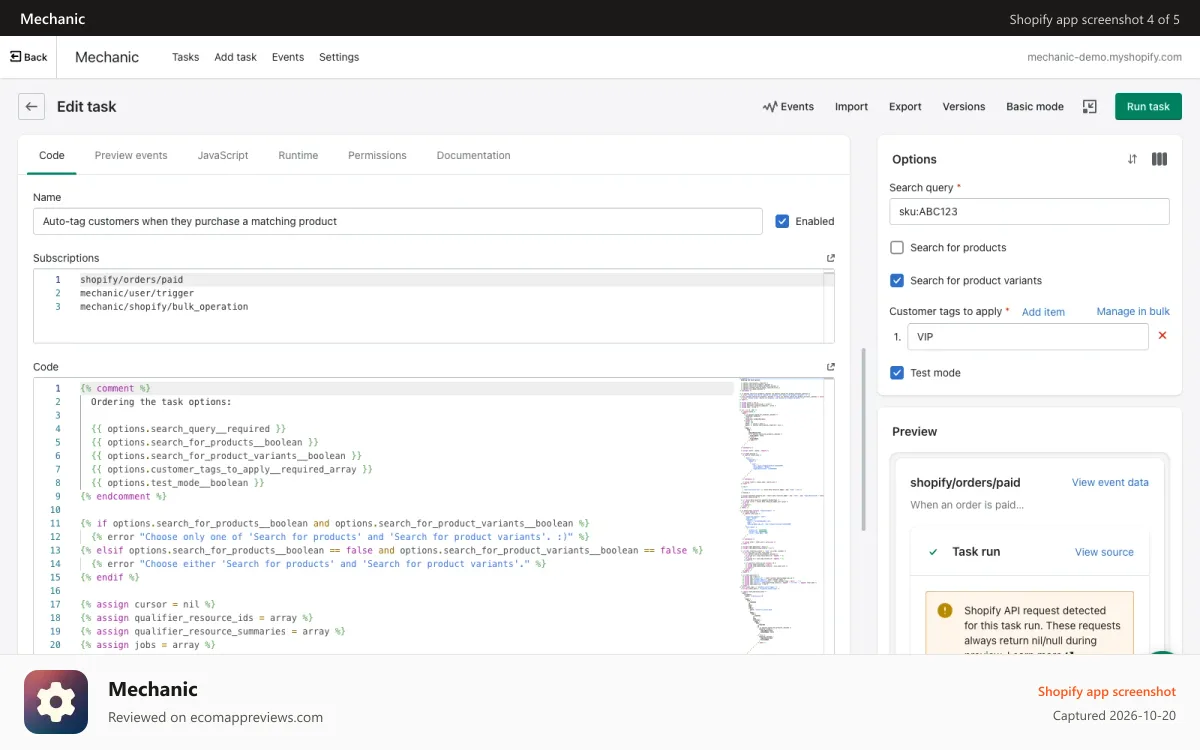Click View source link
Viewport: 1200px width, 750px height.
point(1104,552)
